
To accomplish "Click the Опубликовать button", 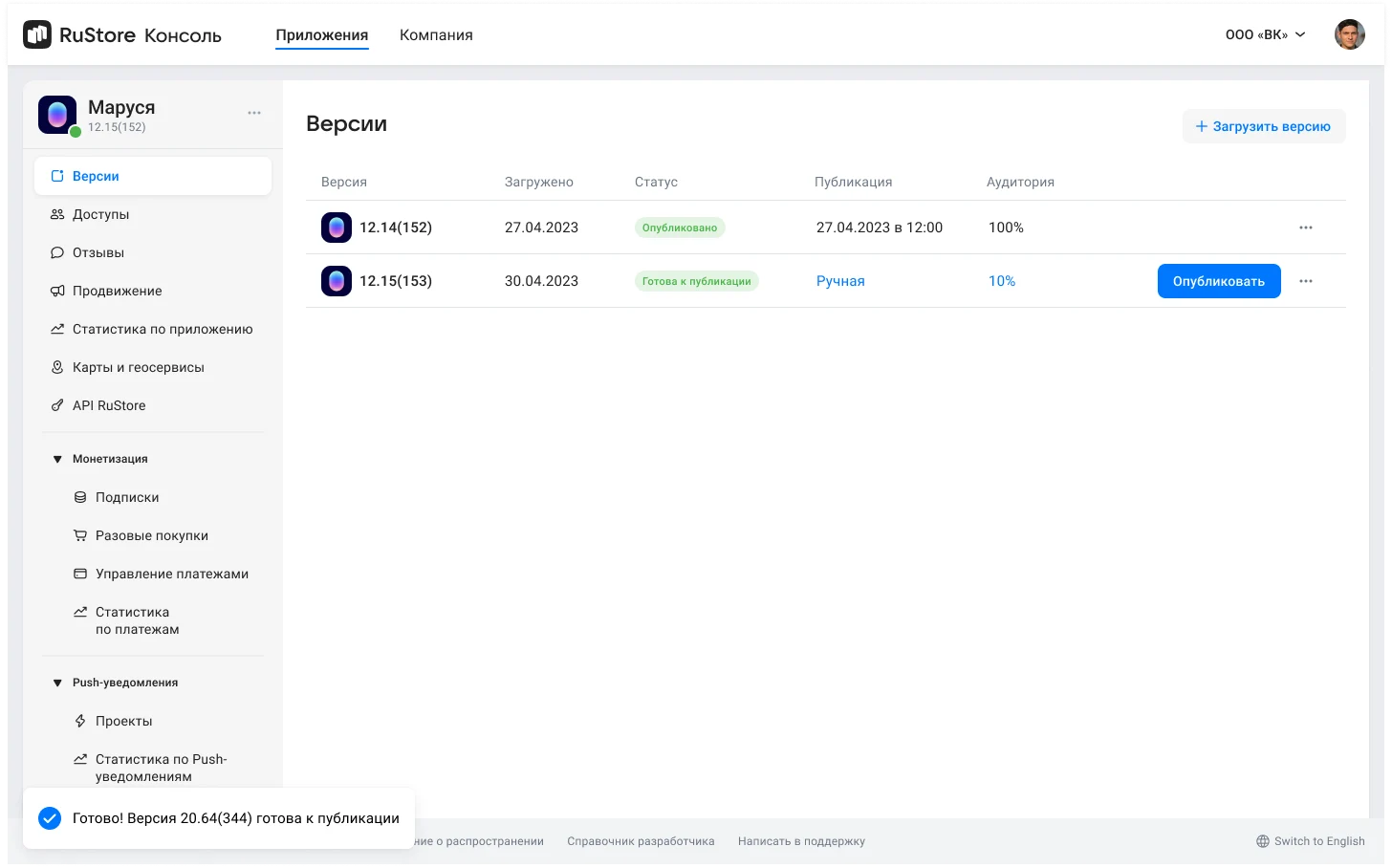I will 1219,281.
